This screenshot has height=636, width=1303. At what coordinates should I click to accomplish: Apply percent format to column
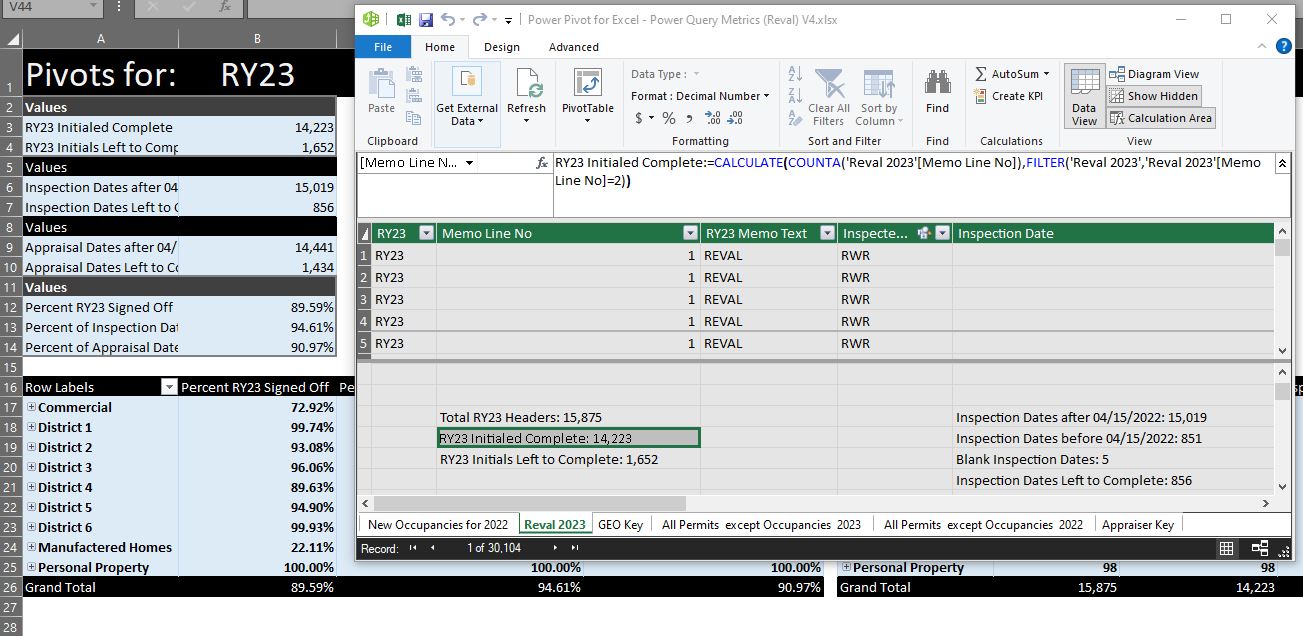click(x=669, y=118)
